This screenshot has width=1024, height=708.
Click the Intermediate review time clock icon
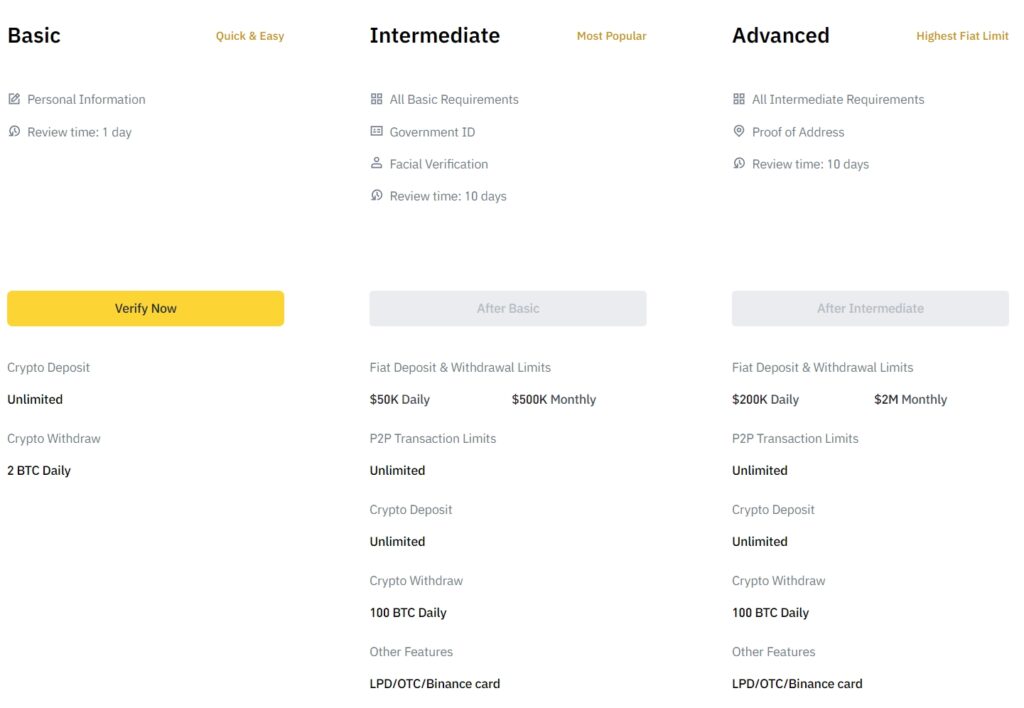point(376,195)
